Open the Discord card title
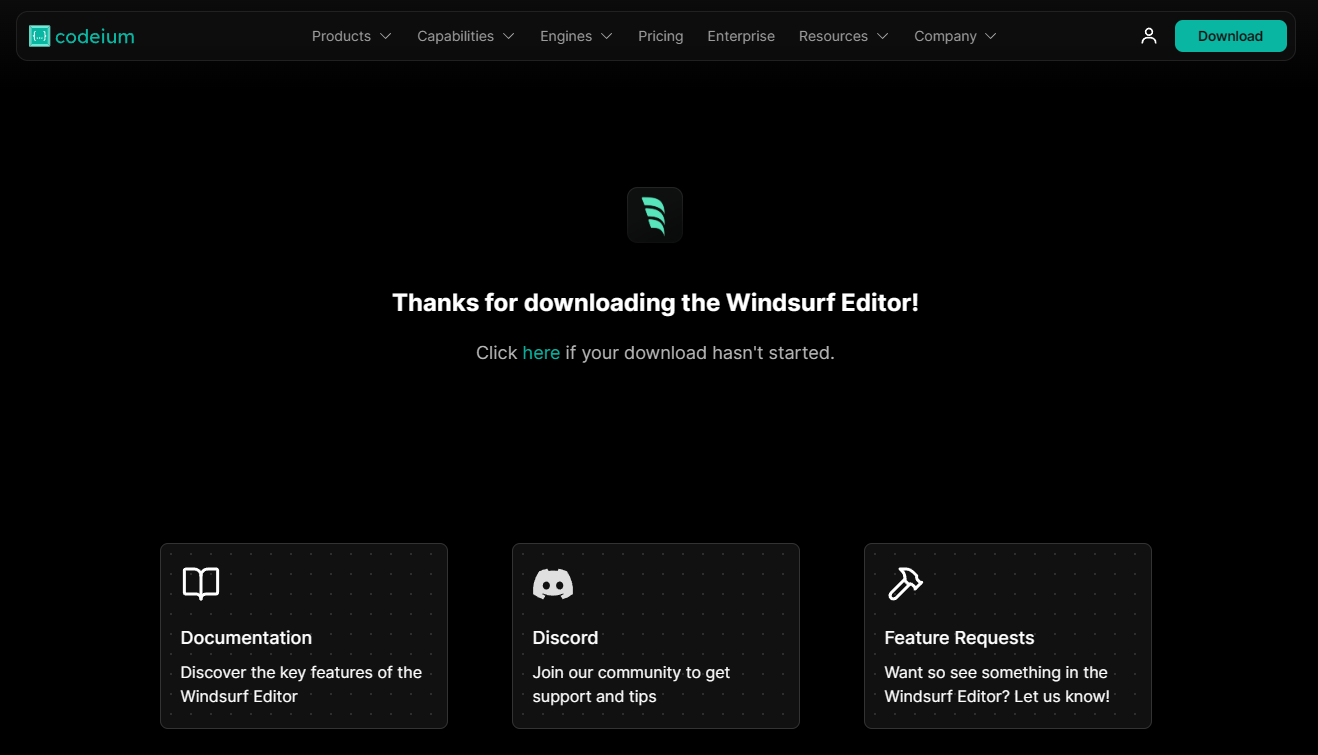The image size is (1318, 755). click(x=565, y=638)
